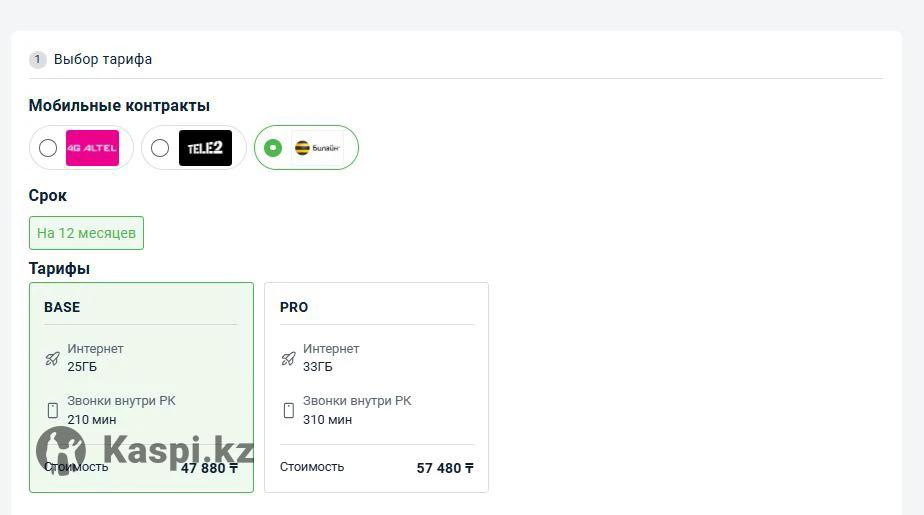Click the 47 880 ₸ price
The height and width of the screenshot is (515, 924).
(209, 468)
